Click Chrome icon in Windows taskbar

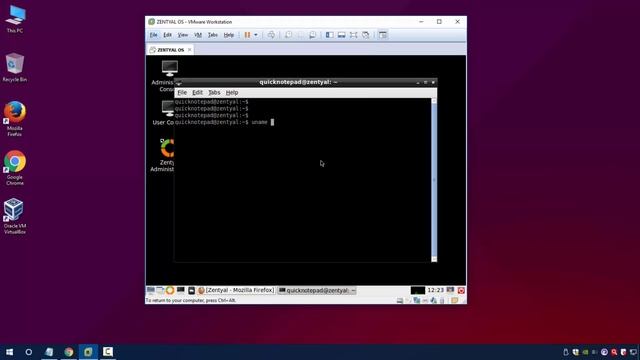point(69,352)
